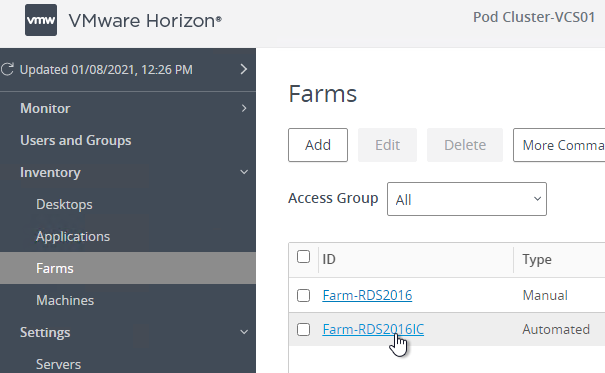Check the Farm-RDS2016IC row checkbox

coord(303,329)
